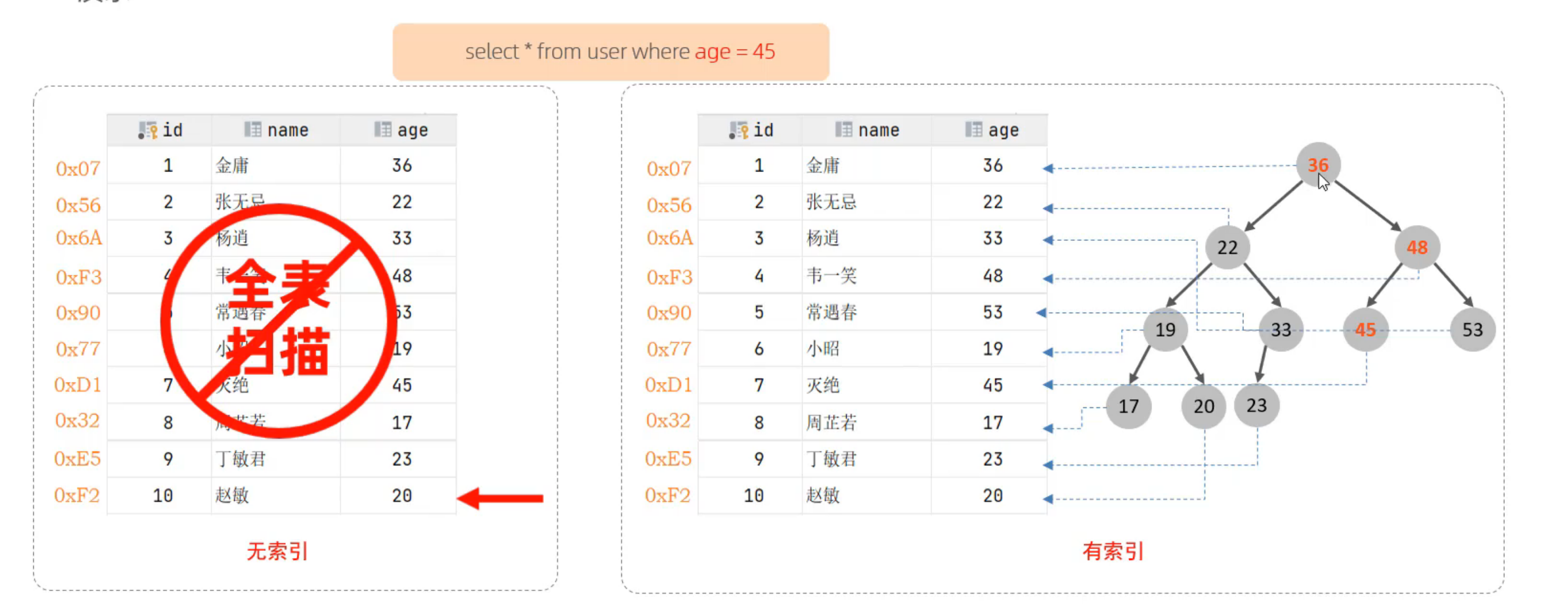1568x614 pixels.
Task: Select tree node 48 in red
Action: pyautogui.click(x=1417, y=247)
